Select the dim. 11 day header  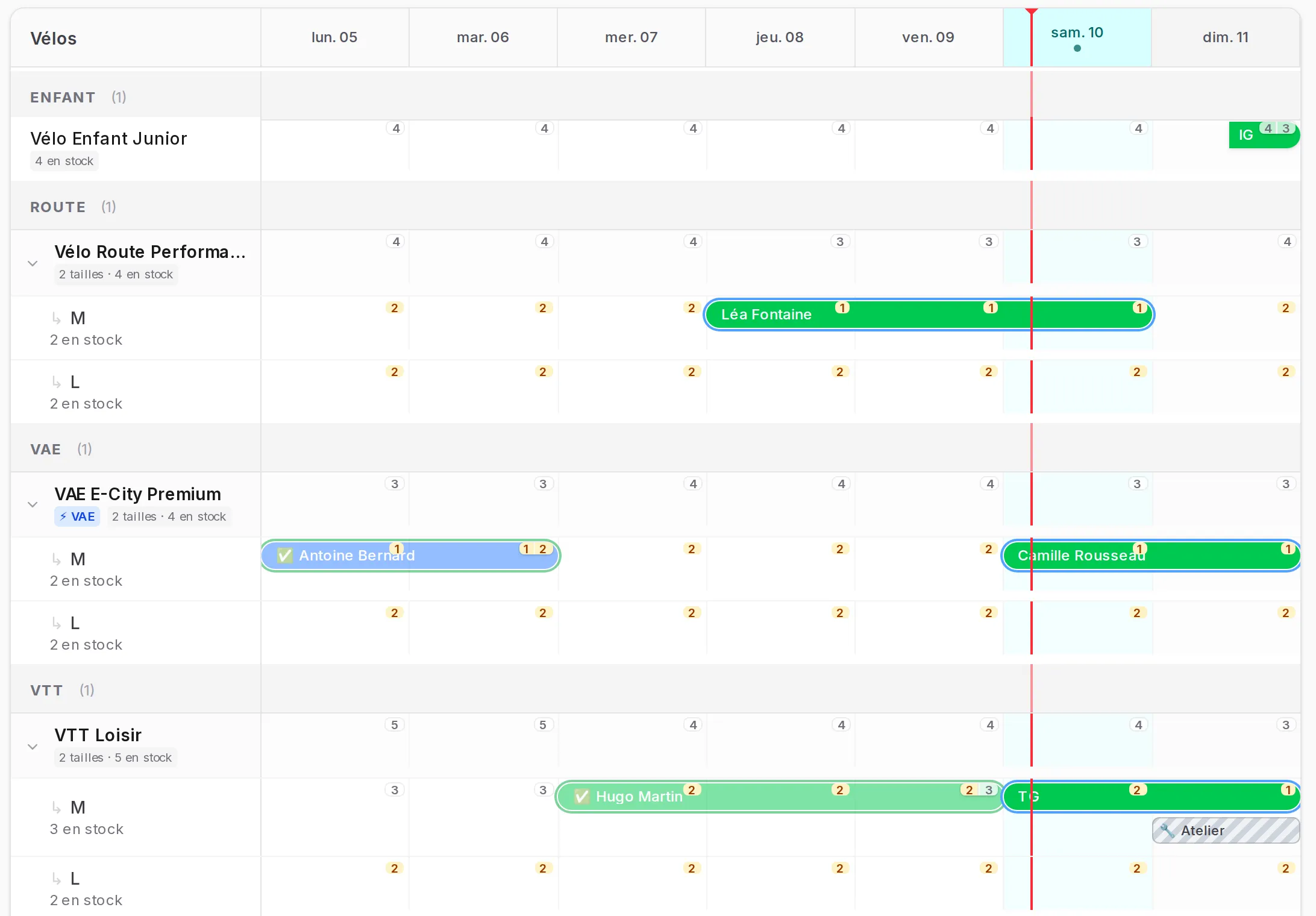click(1226, 37)
